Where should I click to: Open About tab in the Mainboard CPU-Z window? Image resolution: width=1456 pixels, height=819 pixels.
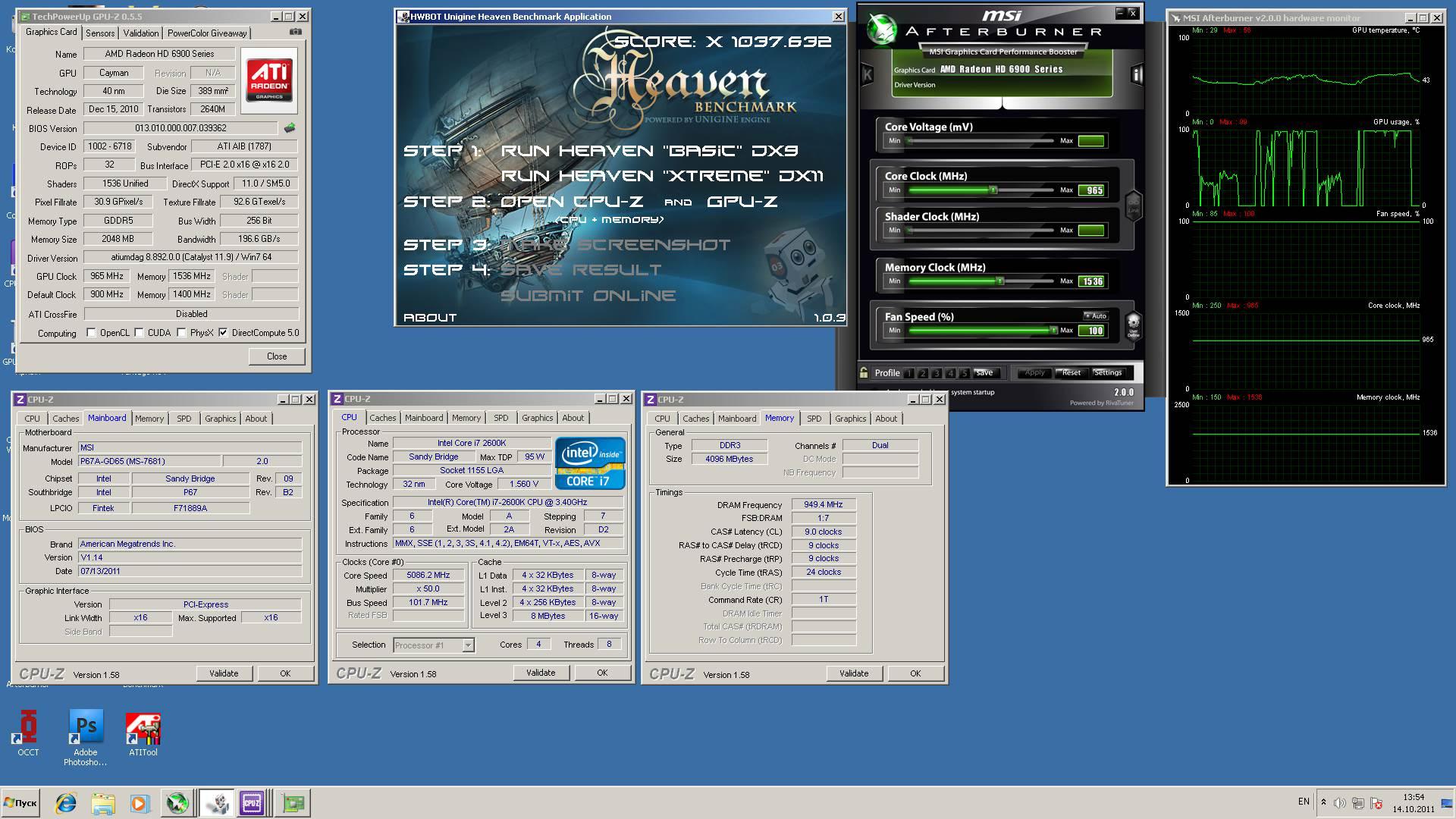point(256,419)
